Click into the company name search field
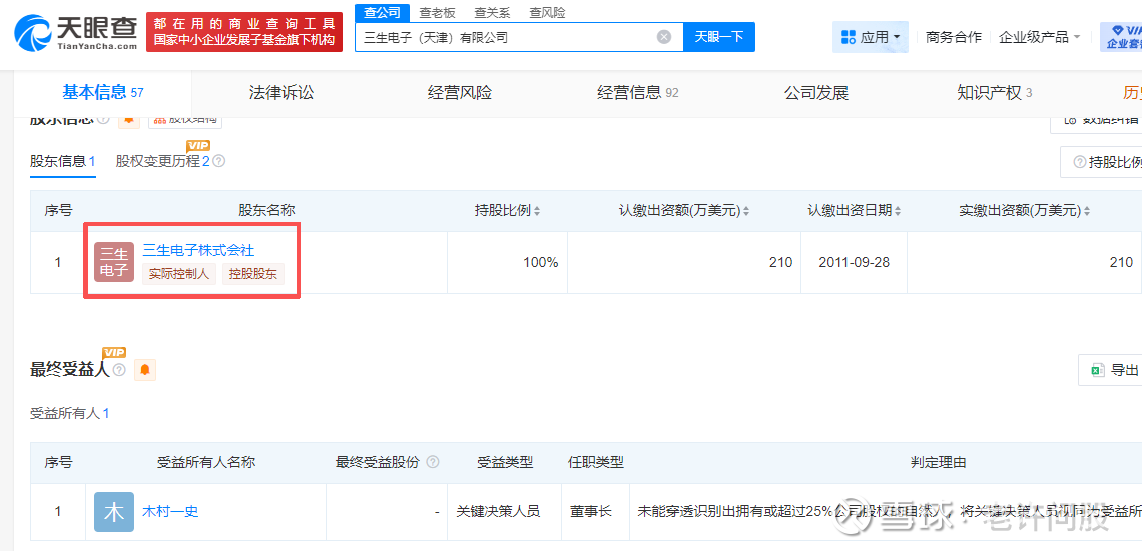 point(505,37)
